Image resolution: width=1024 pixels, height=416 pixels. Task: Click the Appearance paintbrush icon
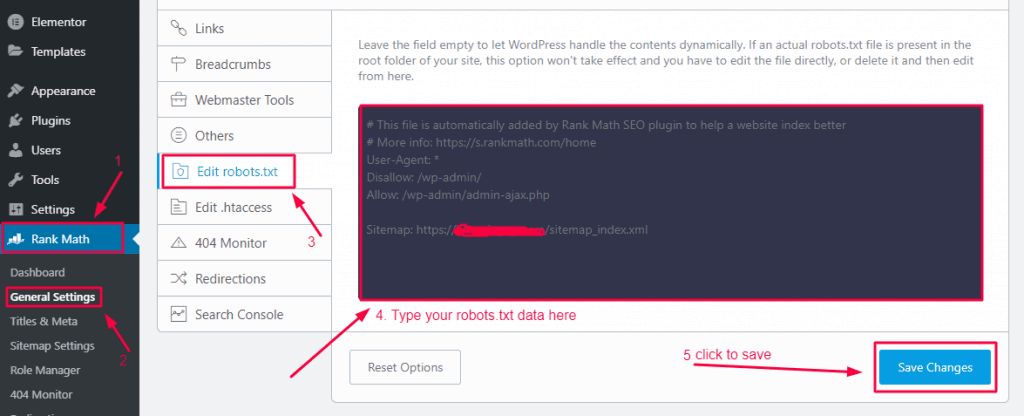tap(16, 91)
